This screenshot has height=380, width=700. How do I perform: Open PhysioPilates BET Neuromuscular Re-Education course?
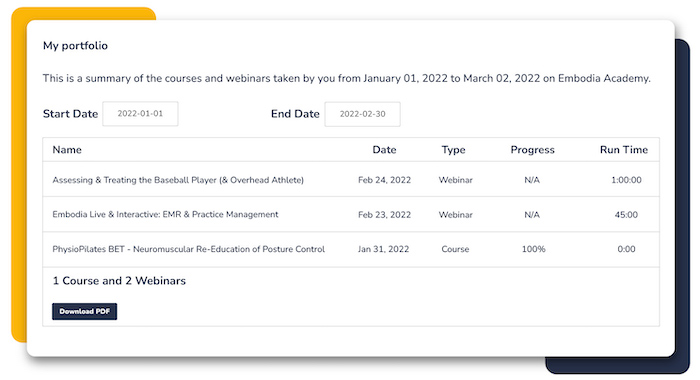pos(188,249)
